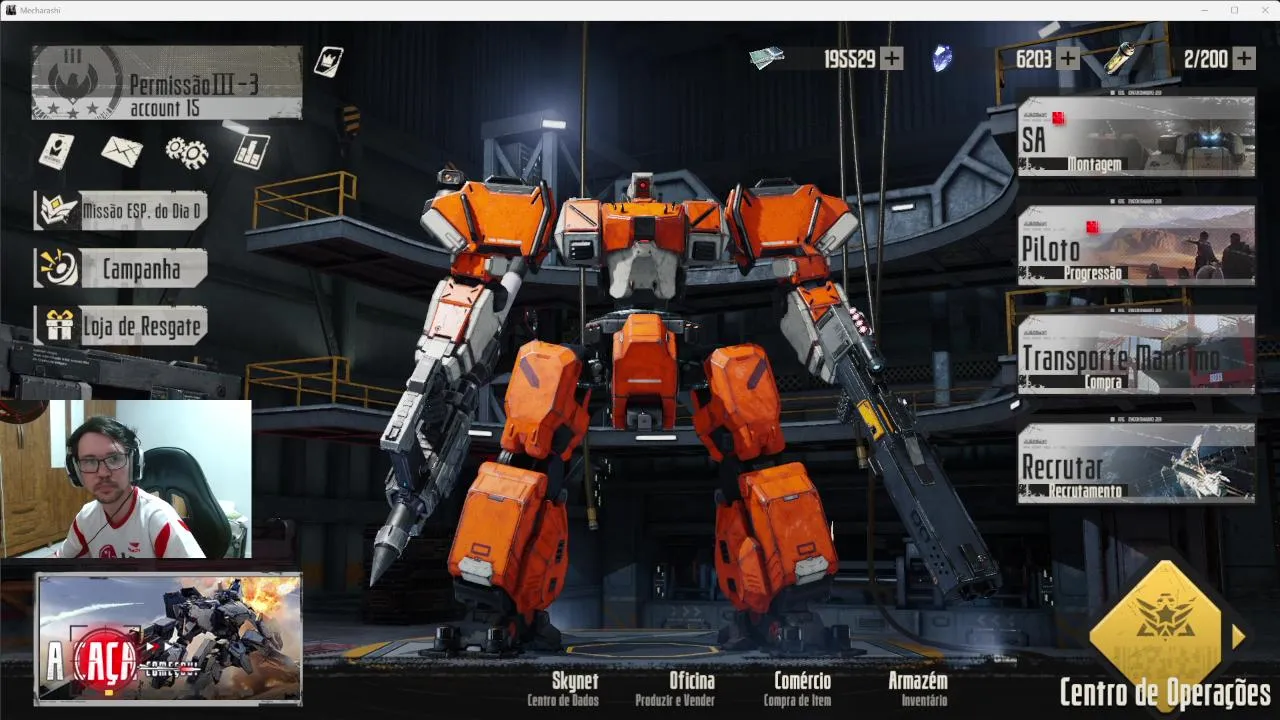Viewport: 1280px width, 720px height.
Task: Open the Recrutar Recrutamento card
Action: tap(1136, 462)
